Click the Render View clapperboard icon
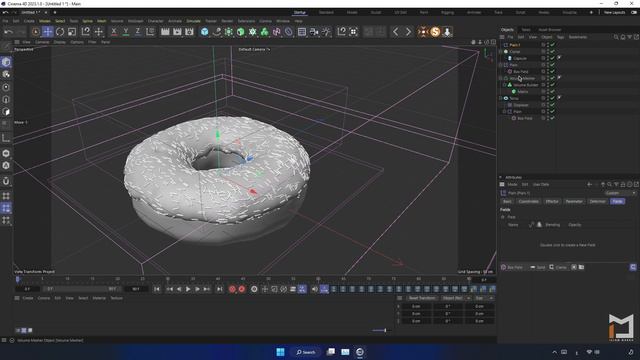Screen dimensions: 640x360 click(x=165, y=32)
